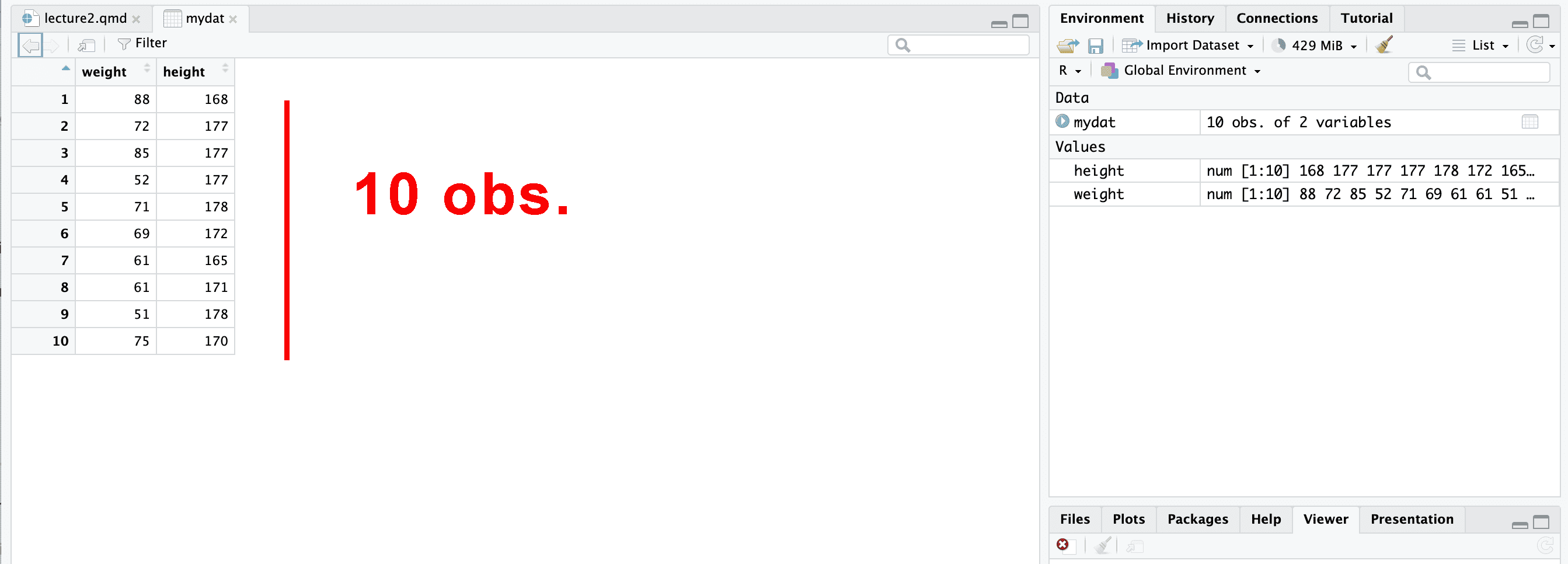1568x564 pixels.
Task: View mydat as table grid icon
Action: (x=1529, y=123)
